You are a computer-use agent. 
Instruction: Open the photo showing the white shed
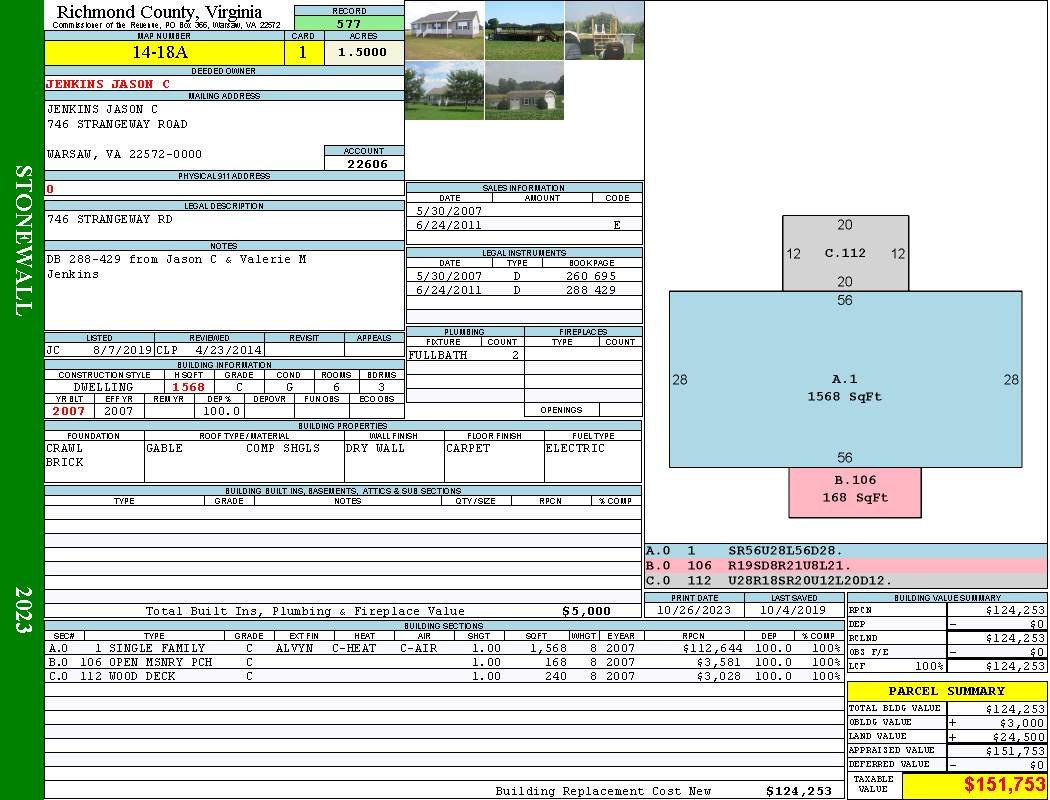click(x=524, y=91)
